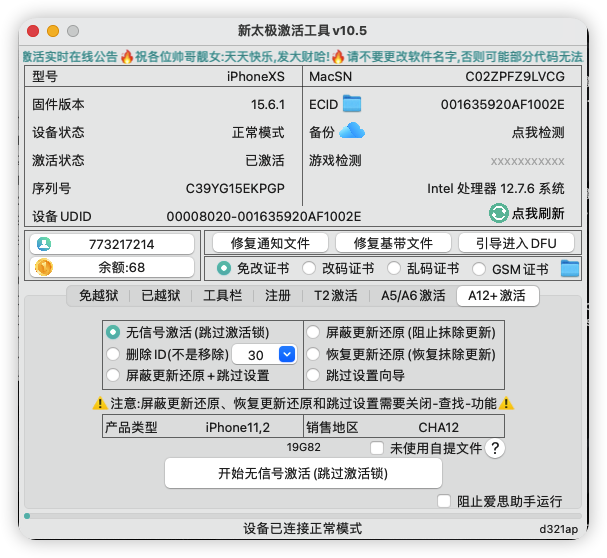Image resolution: width=607 pixels, height=558 pixels.
Task: Click the 设备已连接正常模式 status text
Action: tap(303, 528)
